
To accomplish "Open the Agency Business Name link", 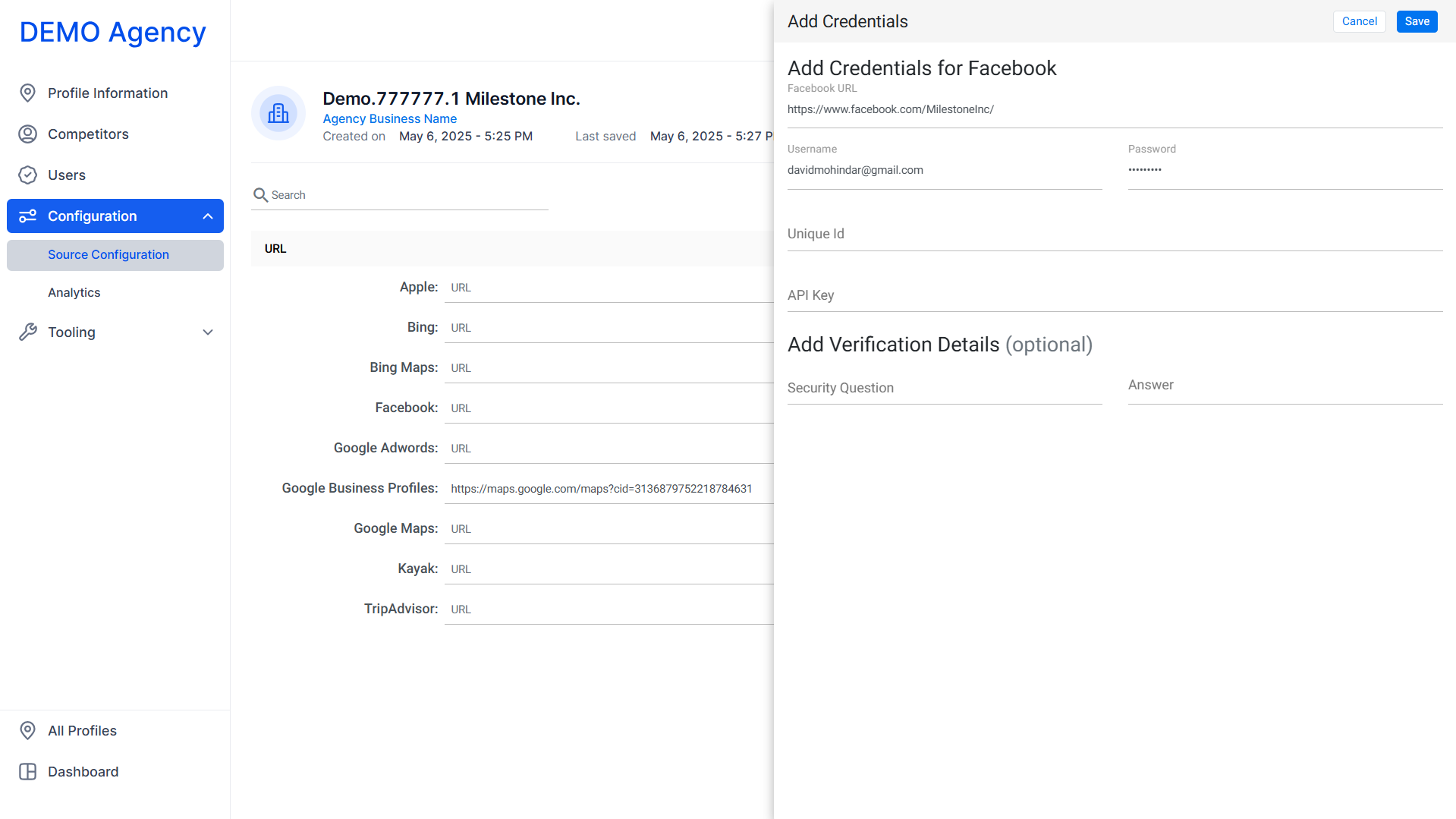I will [x=389, y=118].
